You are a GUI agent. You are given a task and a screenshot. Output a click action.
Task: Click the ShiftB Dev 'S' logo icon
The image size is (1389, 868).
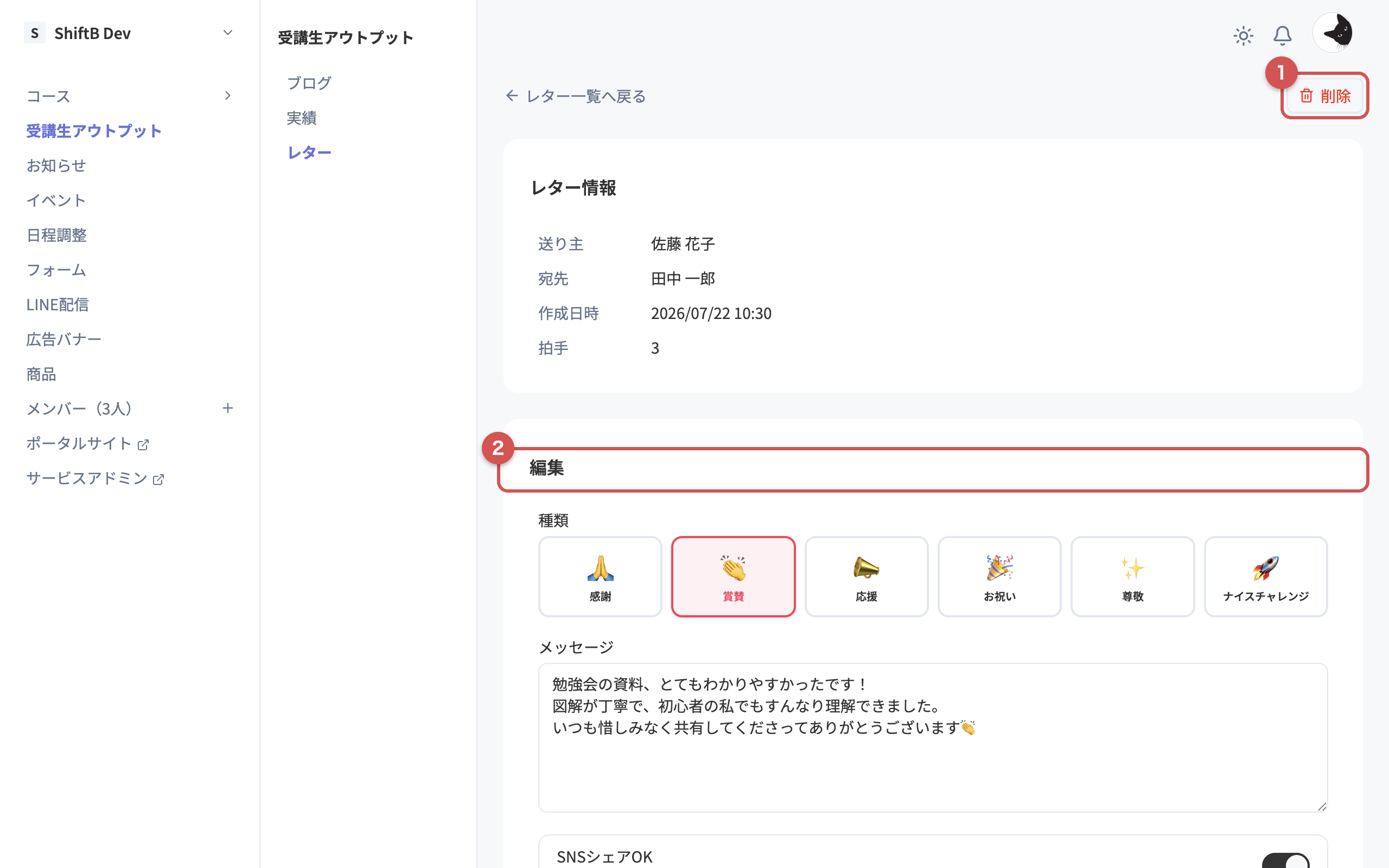(x=34, y=33)
